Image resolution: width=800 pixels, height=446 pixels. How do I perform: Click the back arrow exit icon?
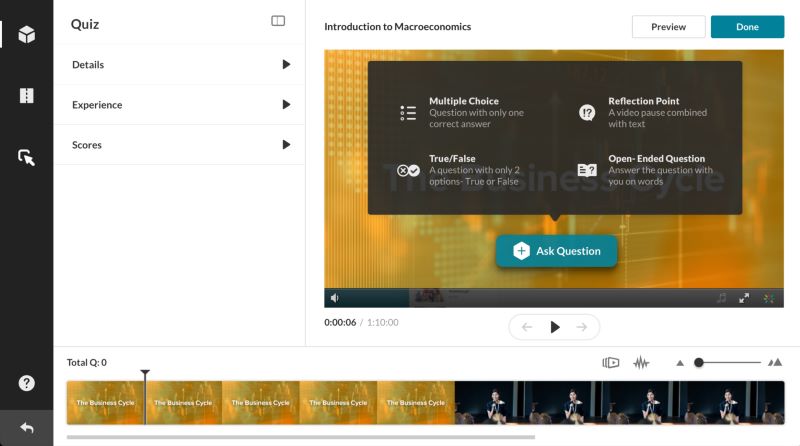(27, 428)
